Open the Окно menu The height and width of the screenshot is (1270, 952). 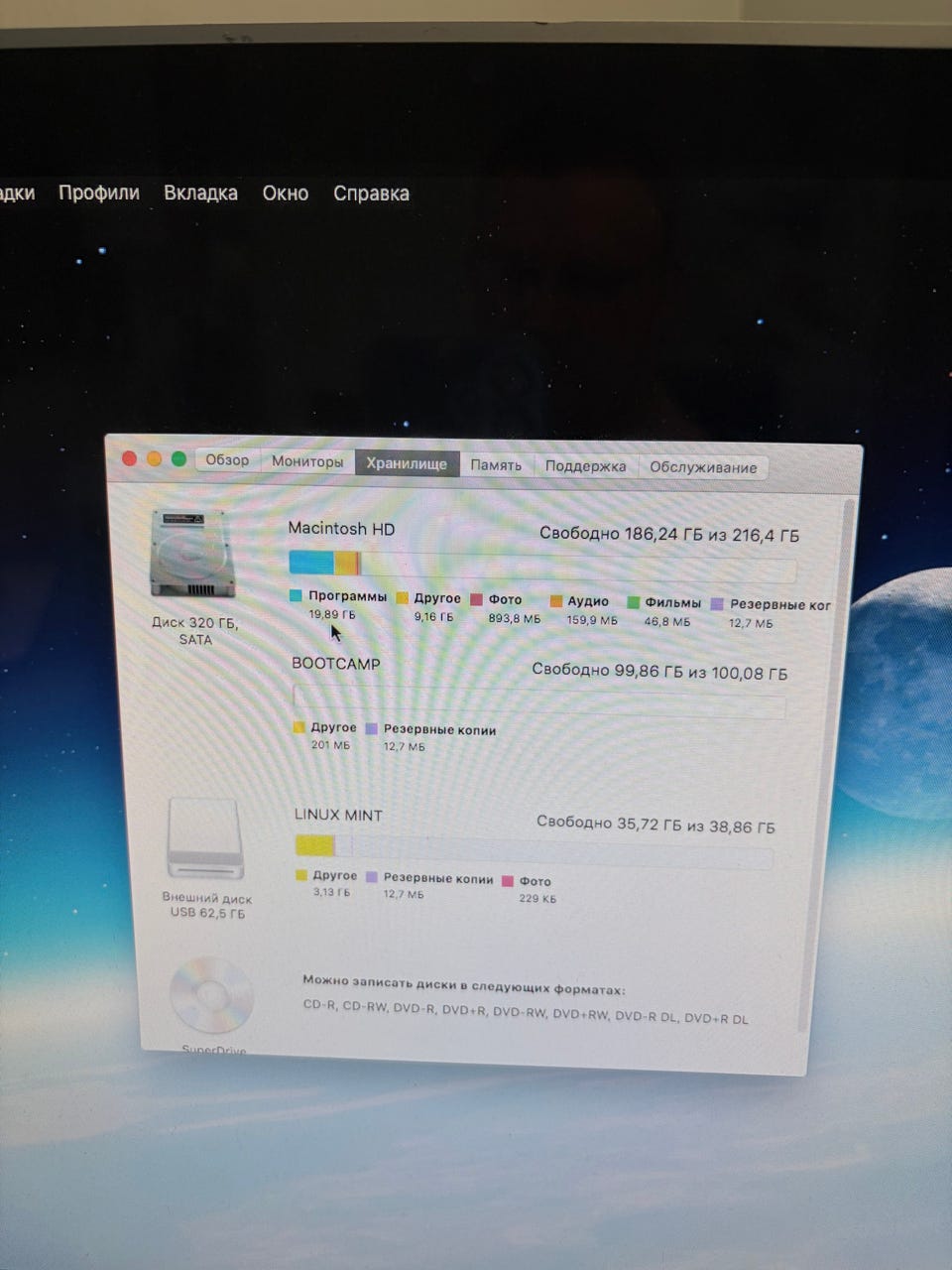[x=286, y=193]
